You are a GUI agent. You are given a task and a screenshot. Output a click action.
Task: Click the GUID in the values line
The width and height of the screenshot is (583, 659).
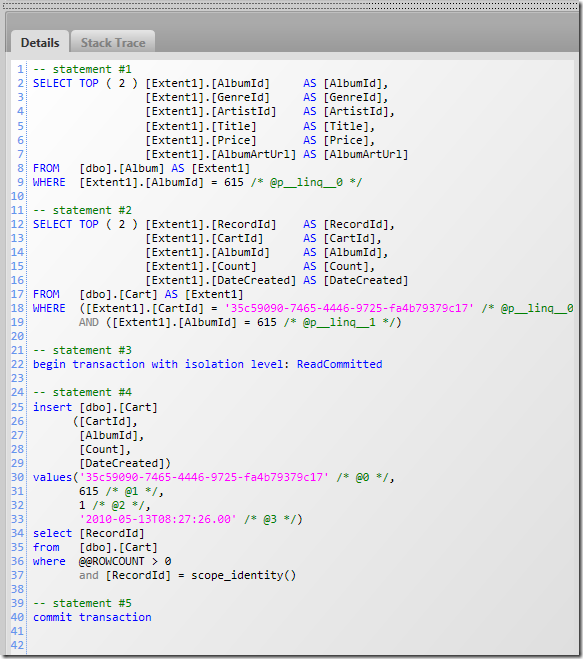204,477
